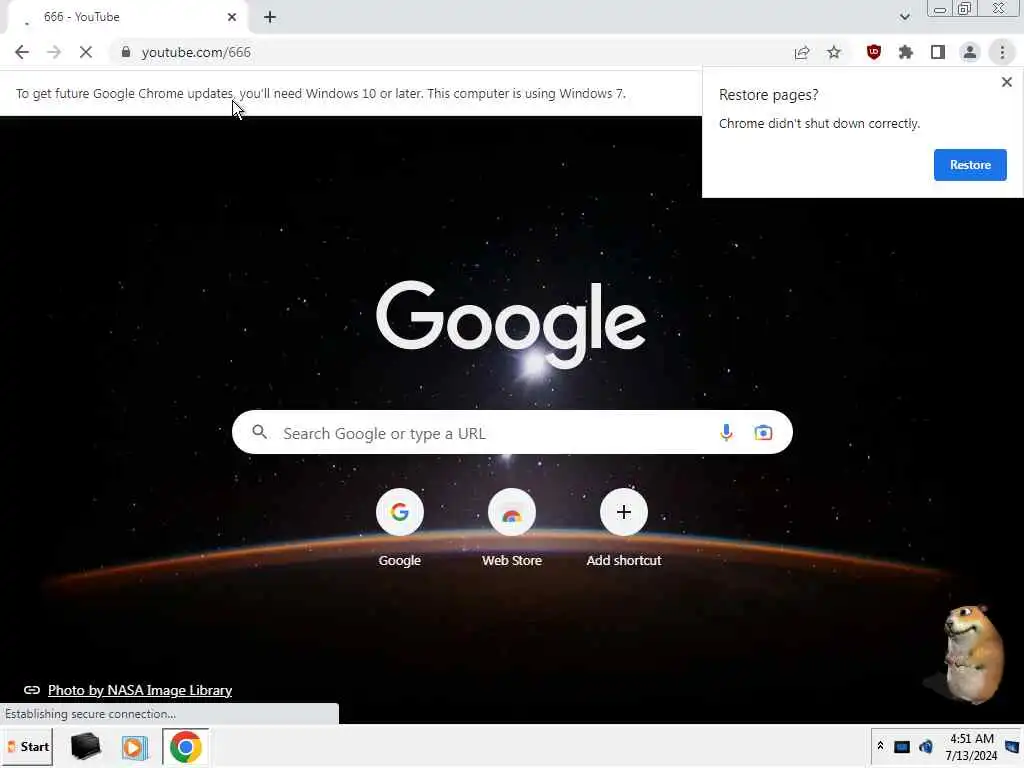1024x768 pixels.
Task: Bookmark this tab with the star icon
Action: 834,52
